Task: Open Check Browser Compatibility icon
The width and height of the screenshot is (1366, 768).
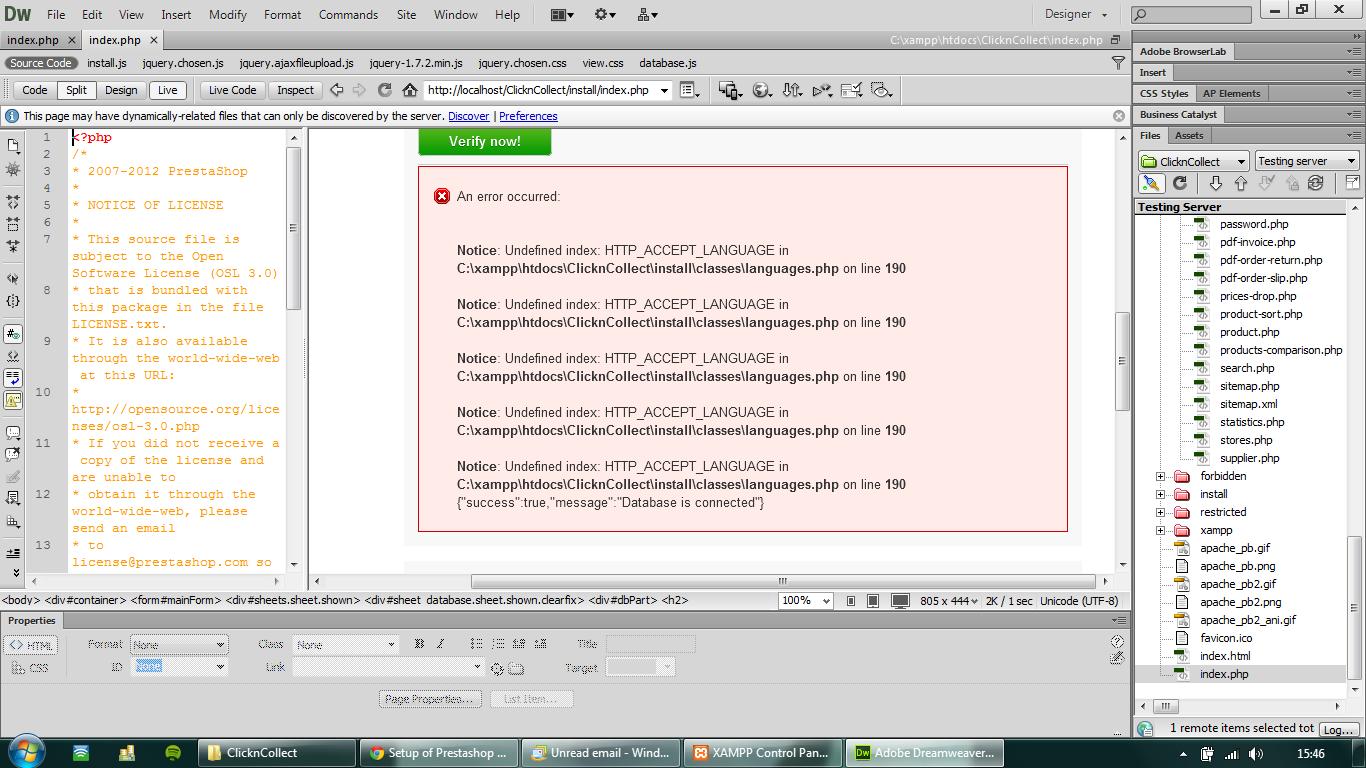Action: tap(852, 90)
